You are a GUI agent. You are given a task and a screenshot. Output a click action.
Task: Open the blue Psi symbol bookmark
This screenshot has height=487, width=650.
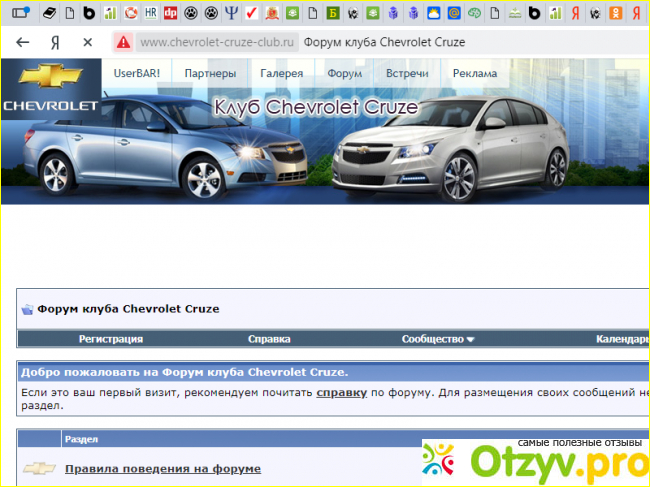232,13
